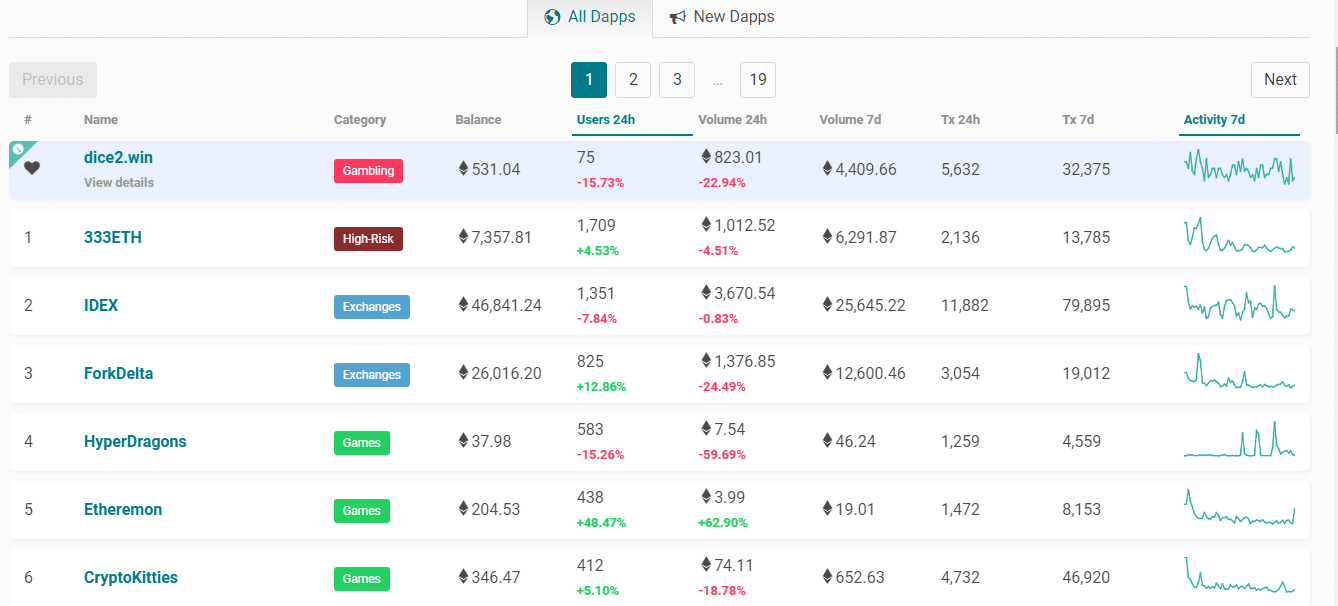Click the -15.73% users change on dice2.win

tap(601, 183)
